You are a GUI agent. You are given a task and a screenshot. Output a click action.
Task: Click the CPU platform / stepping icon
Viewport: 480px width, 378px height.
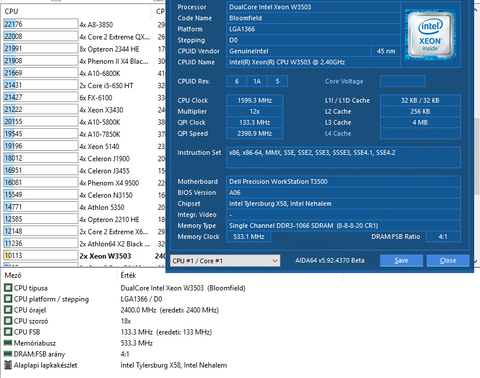(8, 299)
